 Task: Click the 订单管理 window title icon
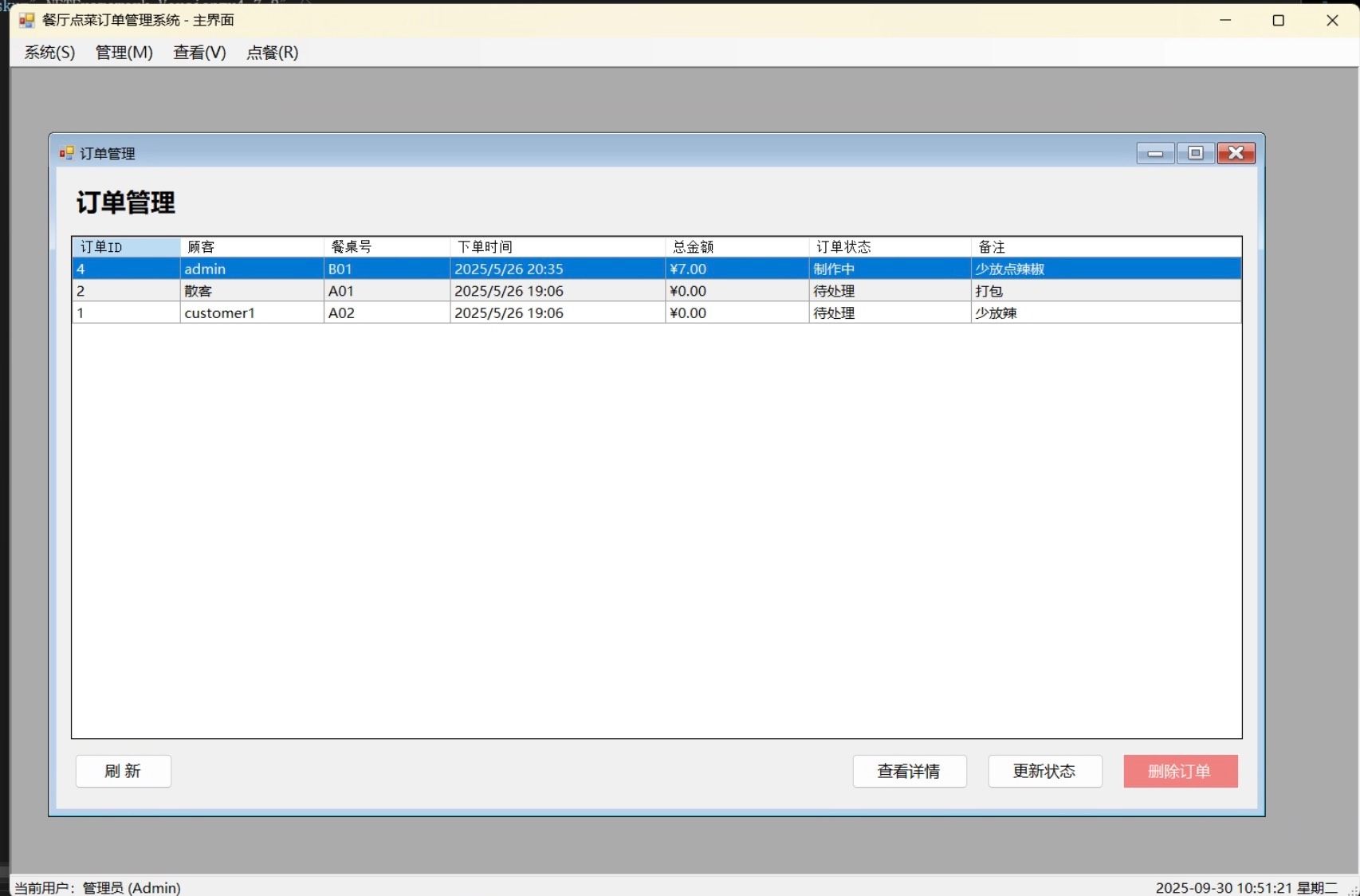pyautogui.click(x=67, y=153)
